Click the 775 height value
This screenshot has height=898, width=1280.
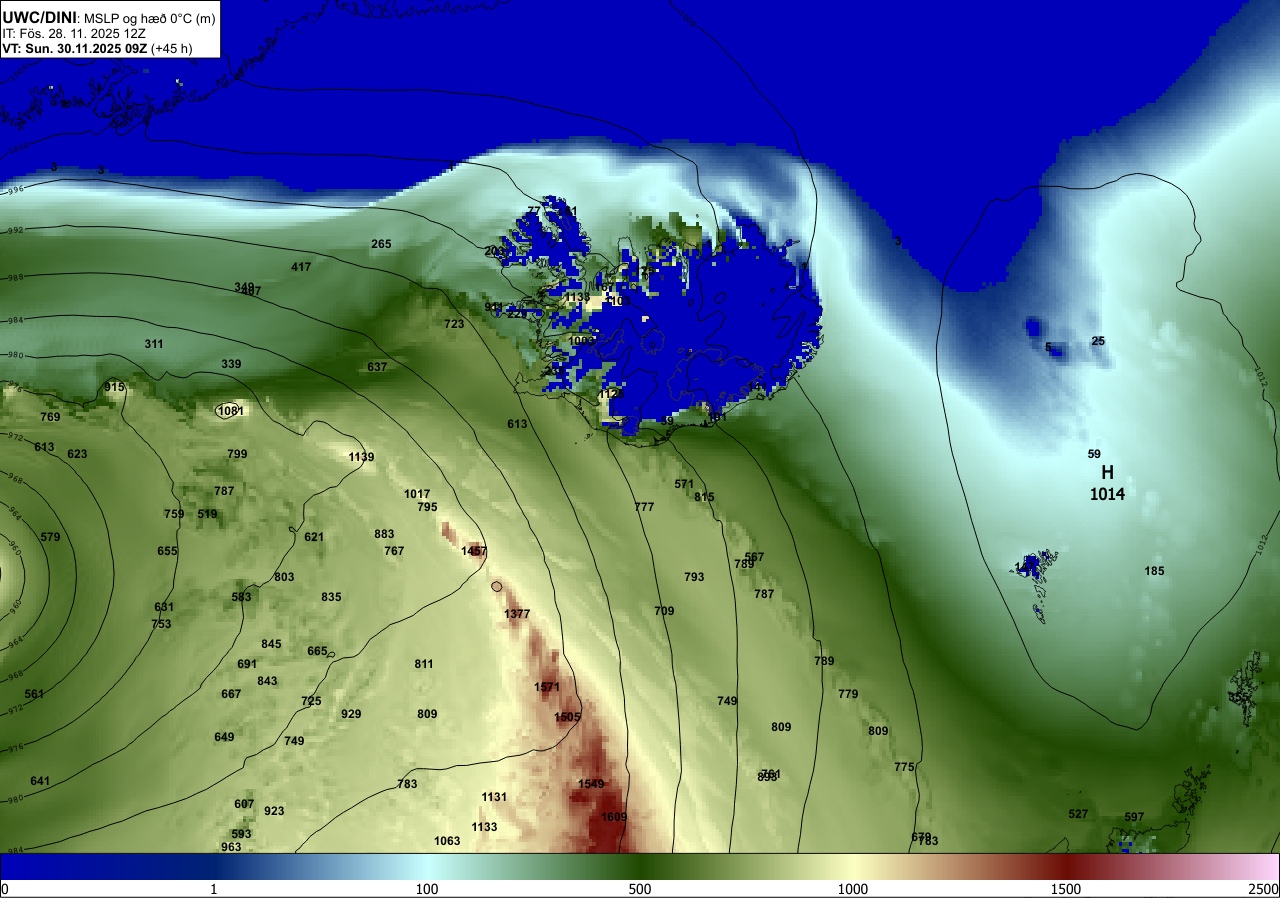pyautogui.click(x=904, y=767)
